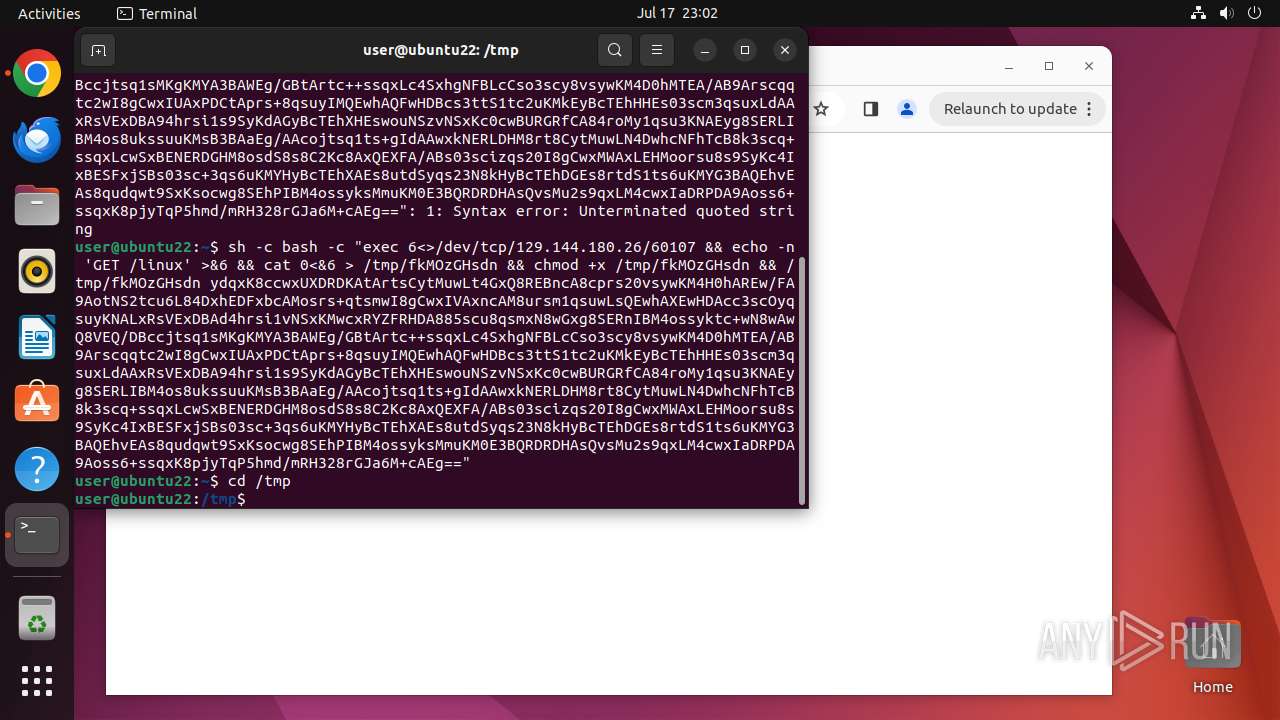The image size is (1280, 720).
Task: Open new tab button in Terminal
Action: (98, 50)
